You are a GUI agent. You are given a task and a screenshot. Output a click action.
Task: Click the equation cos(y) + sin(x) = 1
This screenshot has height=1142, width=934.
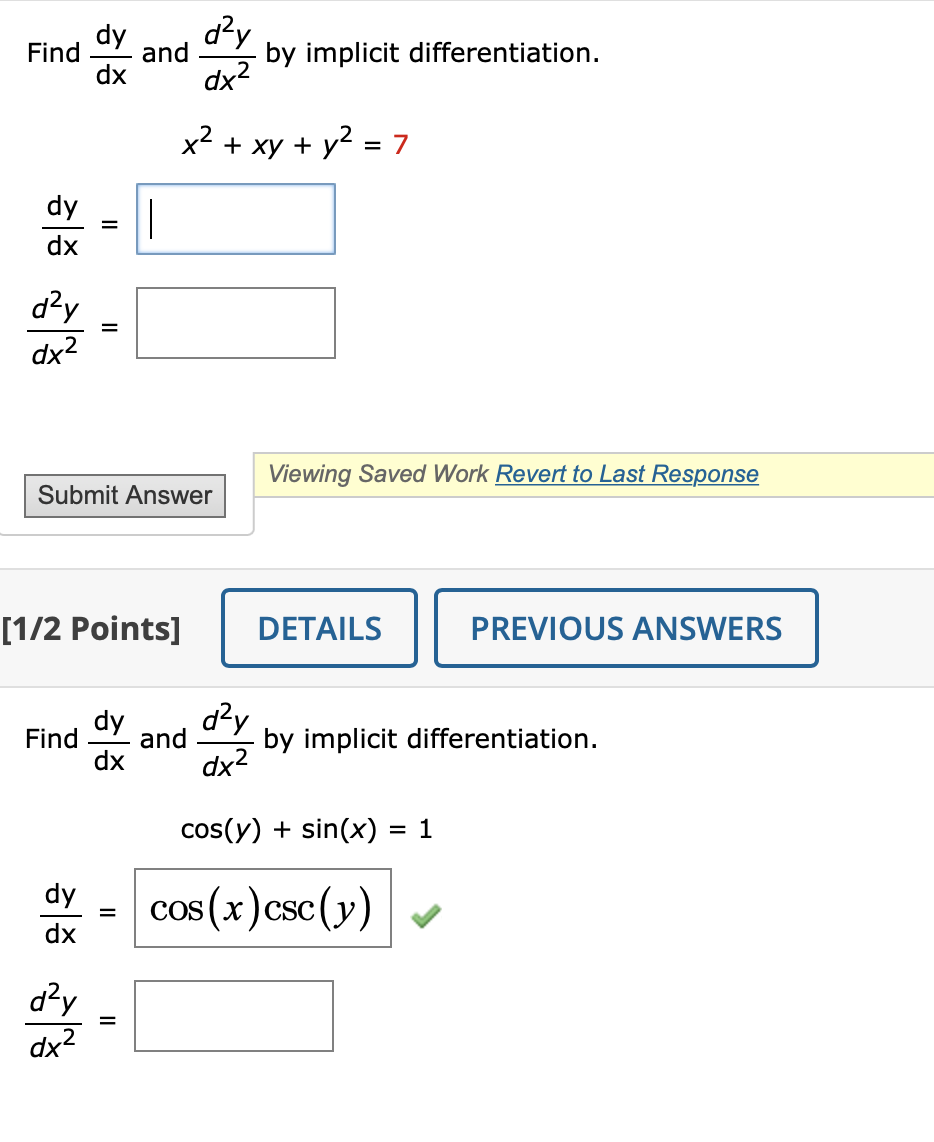306,829
